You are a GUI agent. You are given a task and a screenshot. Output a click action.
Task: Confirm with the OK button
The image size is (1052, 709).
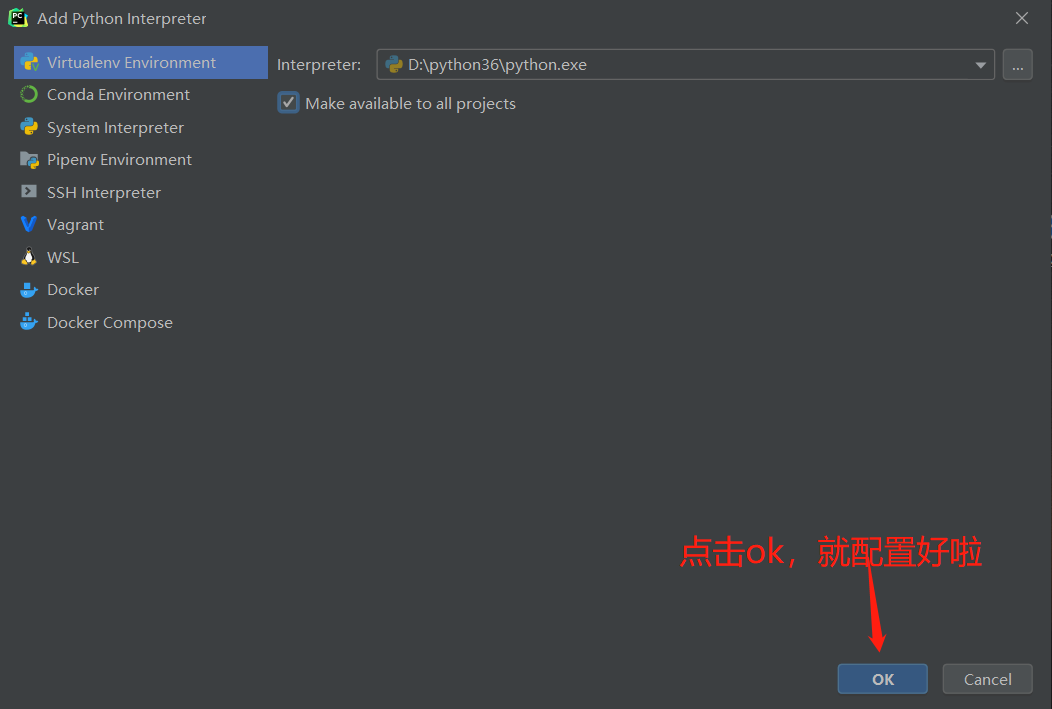[x=882, y=679]
